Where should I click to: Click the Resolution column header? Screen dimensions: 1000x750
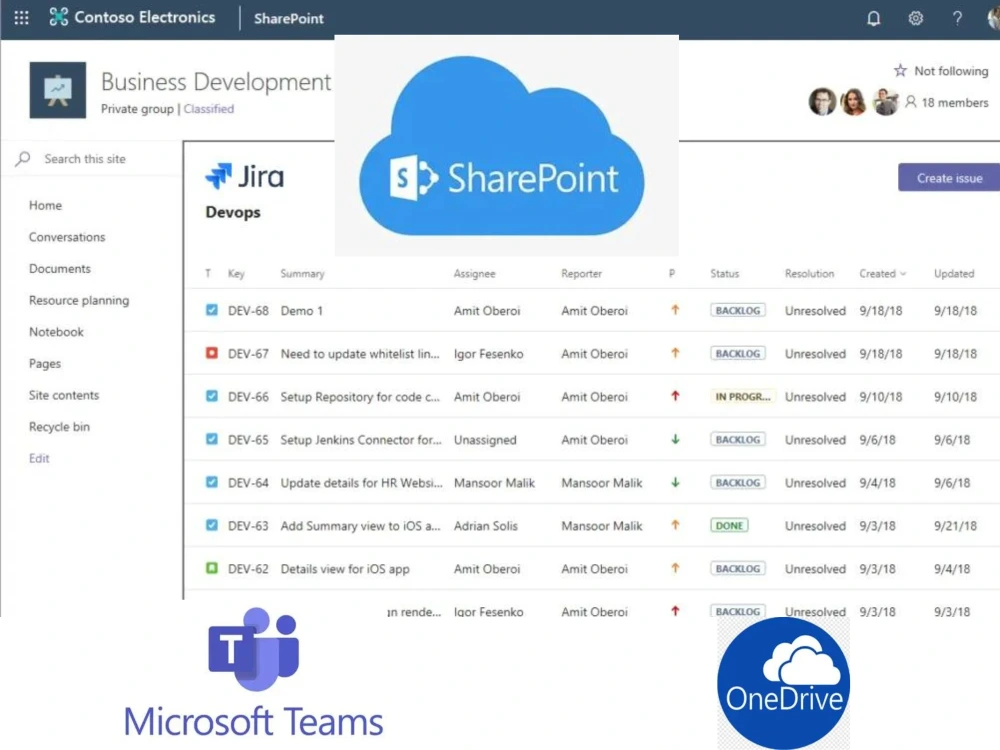(x=809, y=274)
